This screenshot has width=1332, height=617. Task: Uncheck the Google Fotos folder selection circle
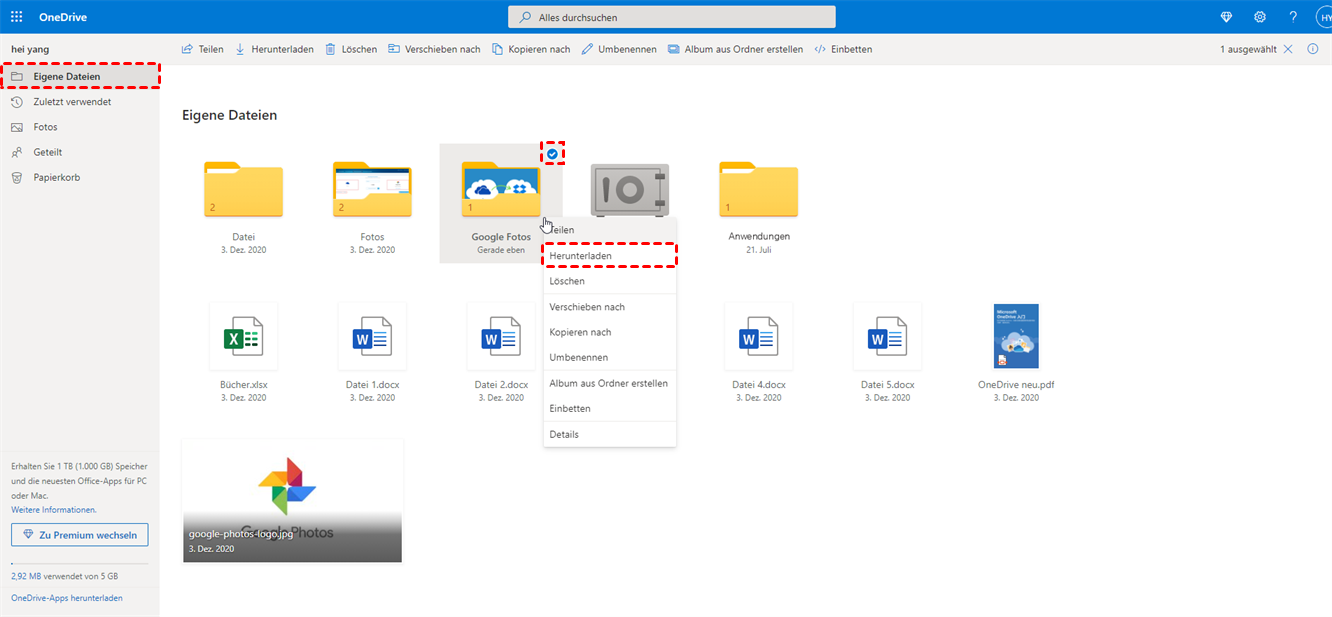click(x=553, y=154)
